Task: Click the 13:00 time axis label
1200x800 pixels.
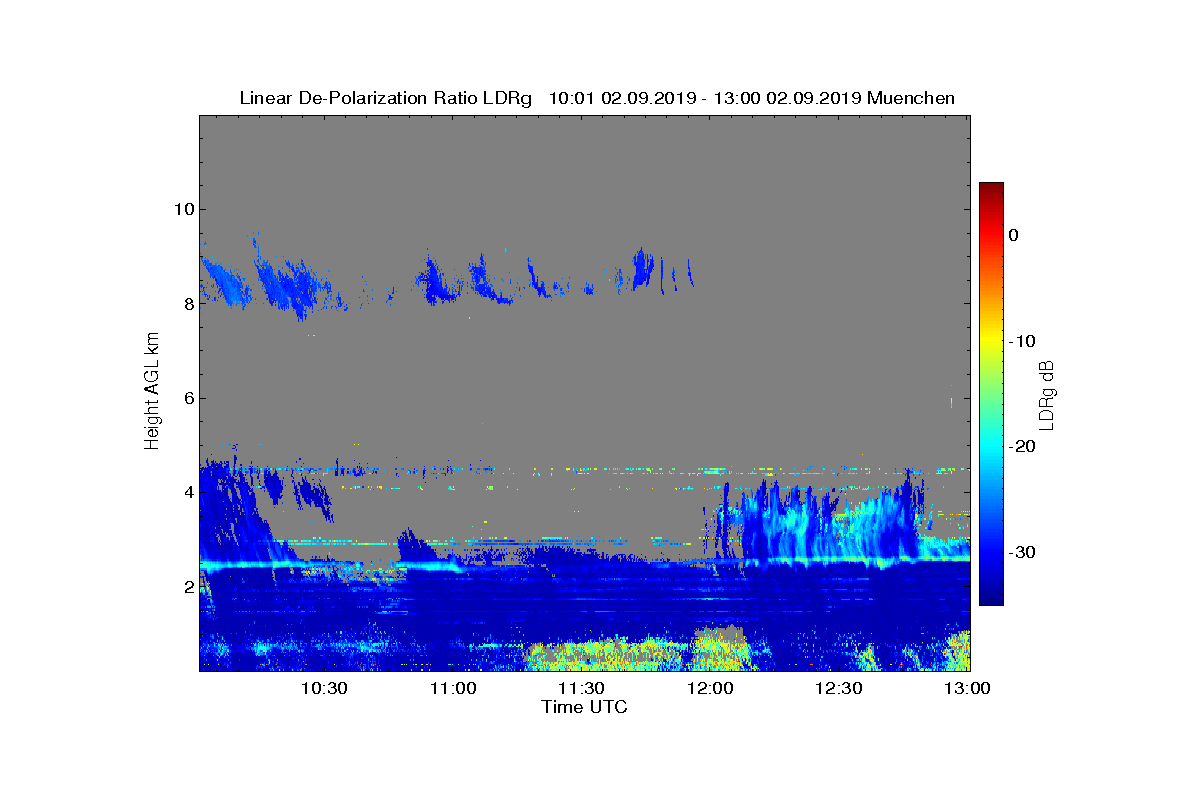Action: pyautogui.click(x=967, y=688)
